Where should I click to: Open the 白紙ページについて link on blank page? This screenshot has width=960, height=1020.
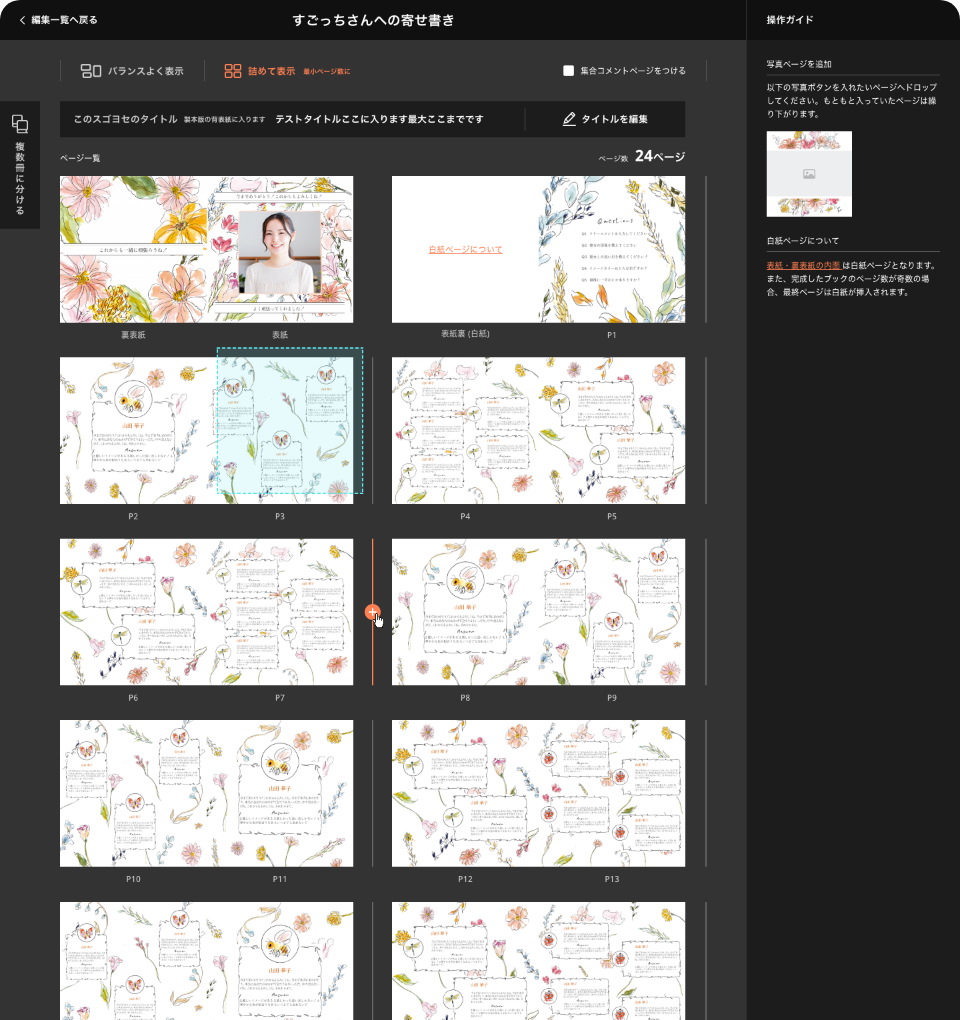coord(465,249)
